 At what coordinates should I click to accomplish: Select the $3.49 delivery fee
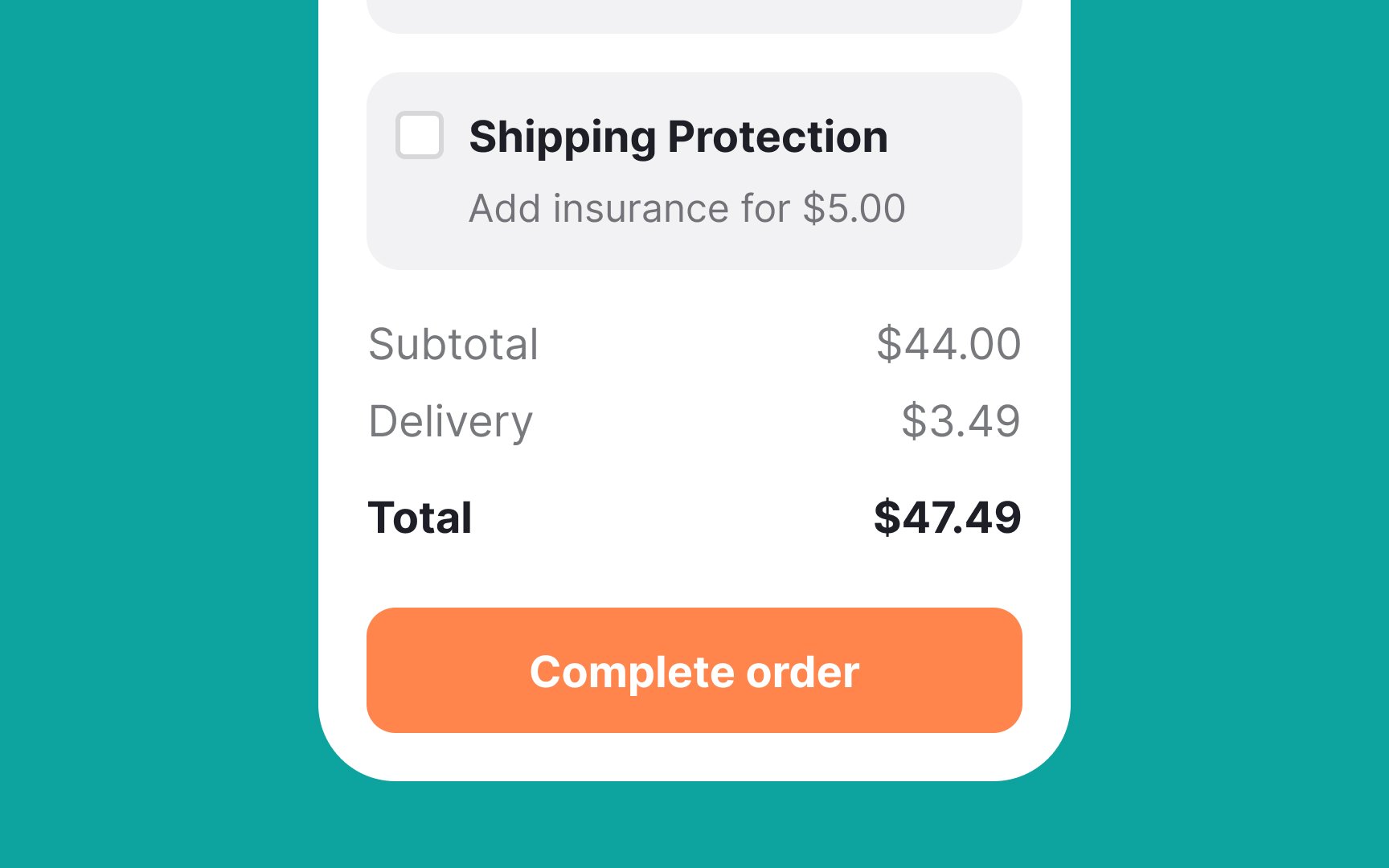pos(961,421)
